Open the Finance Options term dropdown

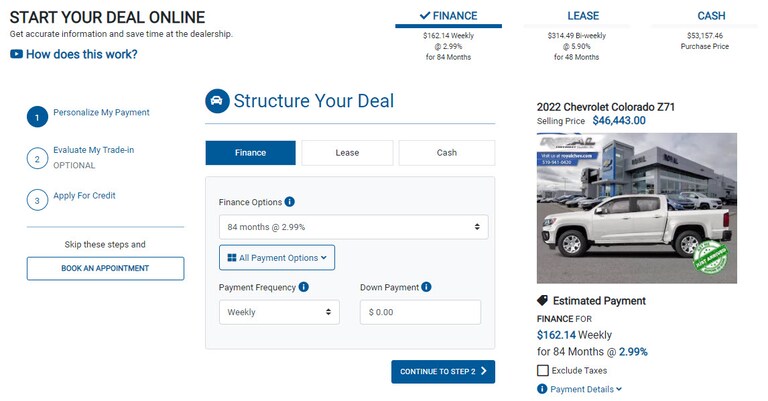353,227
